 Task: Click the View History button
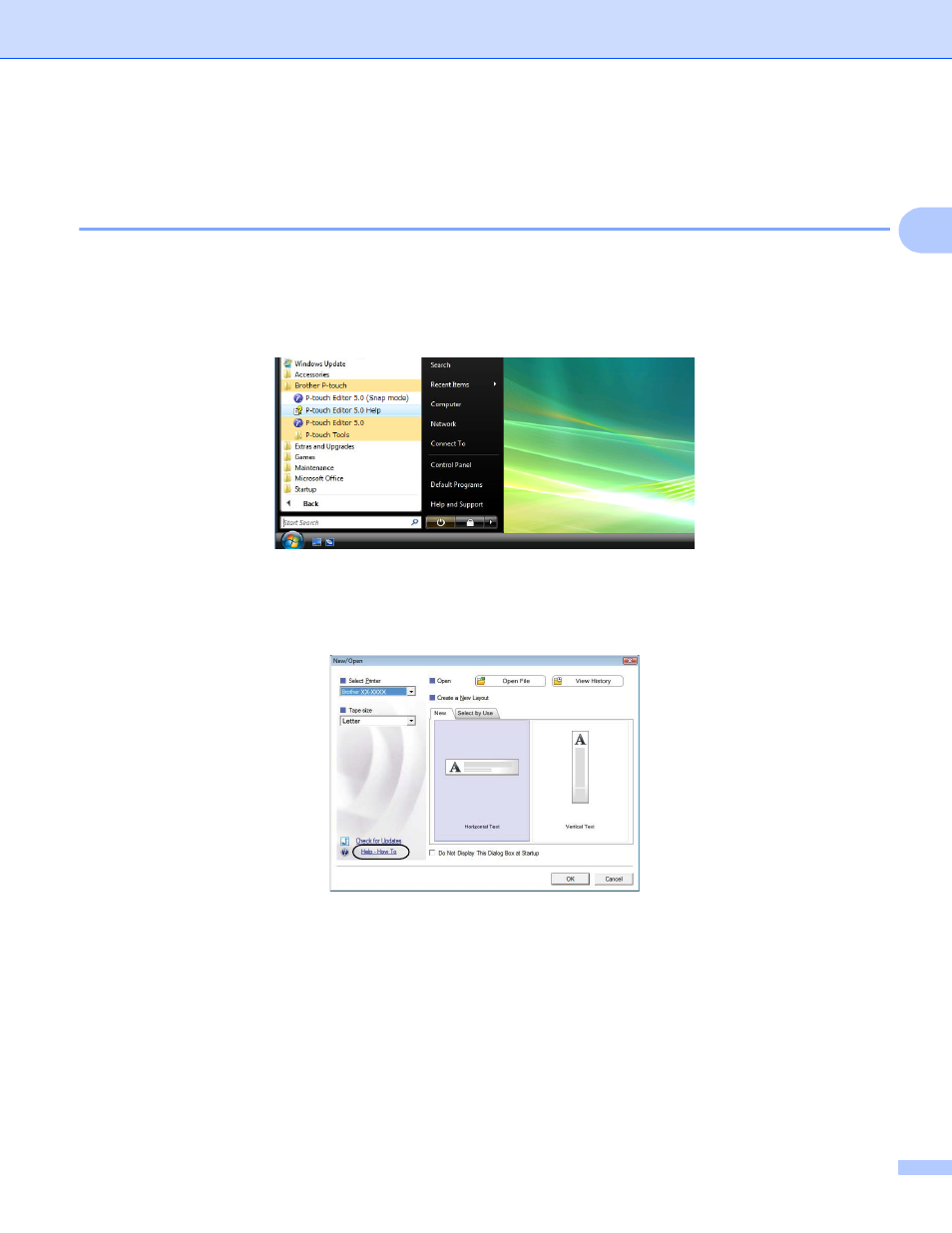click(x=587, y=681)
